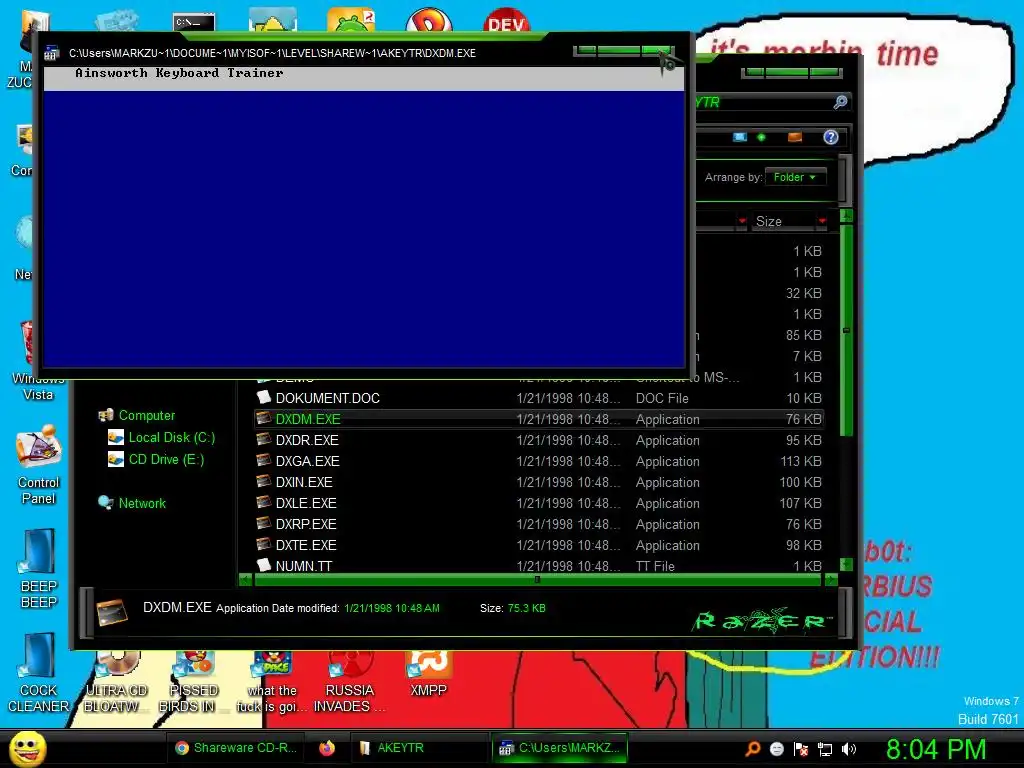This screenshot has width=1024, height=768.
Task: Open the COCK CLEANER desktop shortcut
Action: pyautogui.click(x=38, y=674)
